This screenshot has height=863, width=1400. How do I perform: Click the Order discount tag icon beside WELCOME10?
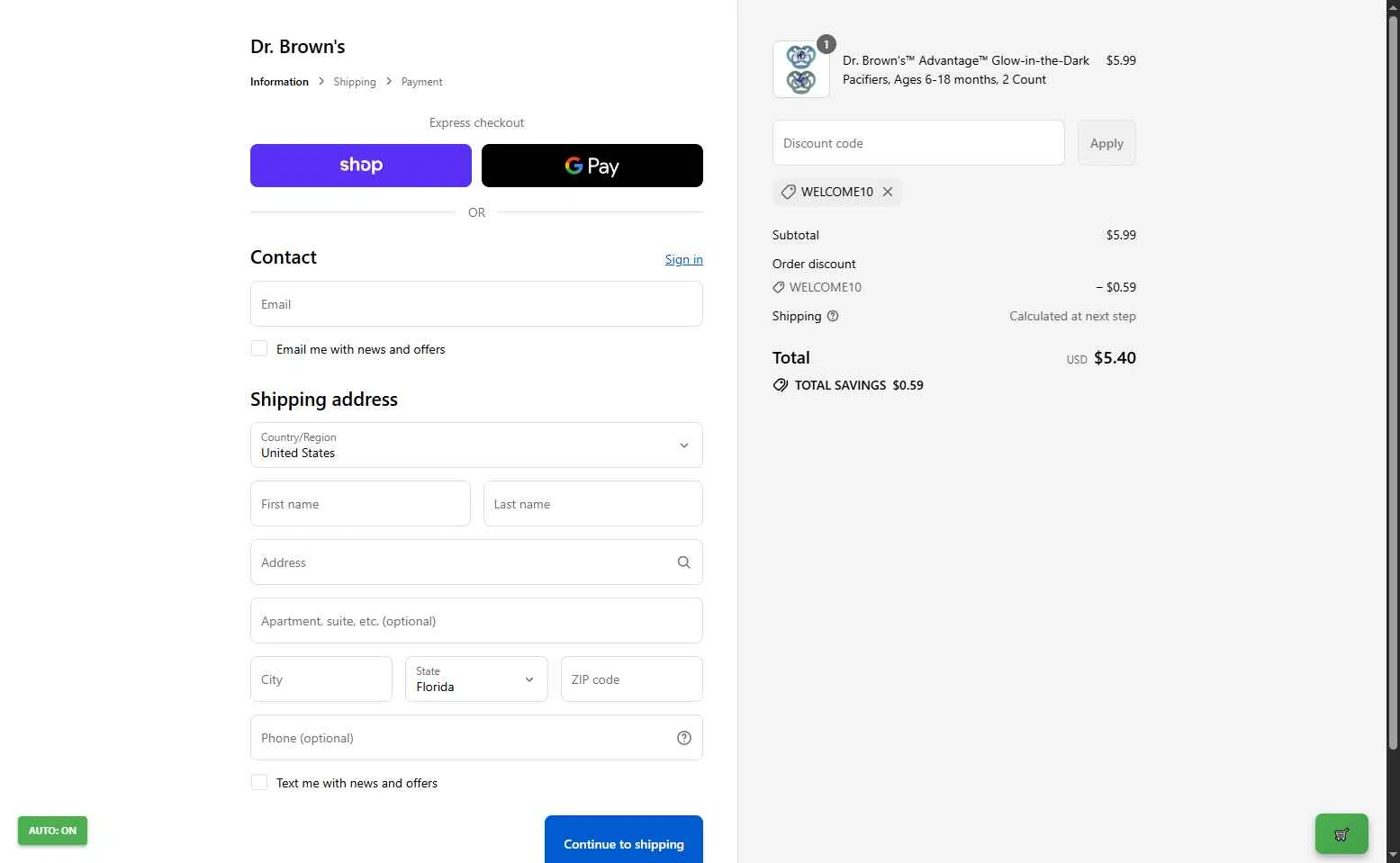779,287
